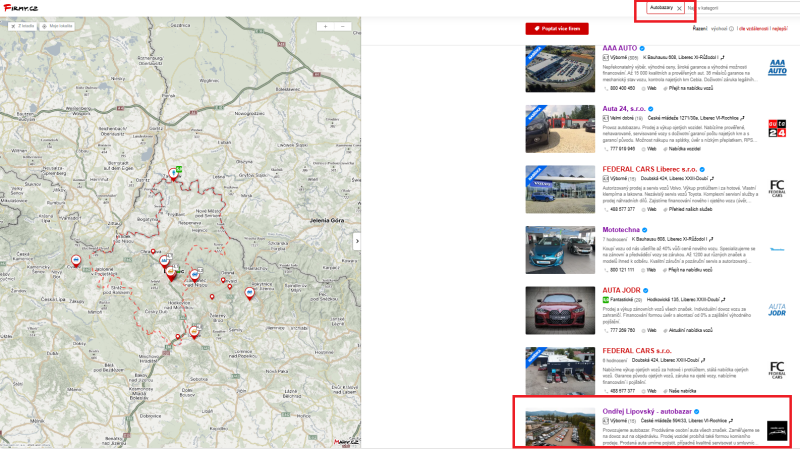Screen dimensions: 800x449
Task: Click the Ondřej Lipovský black company logo
Action: click(777, 431)
